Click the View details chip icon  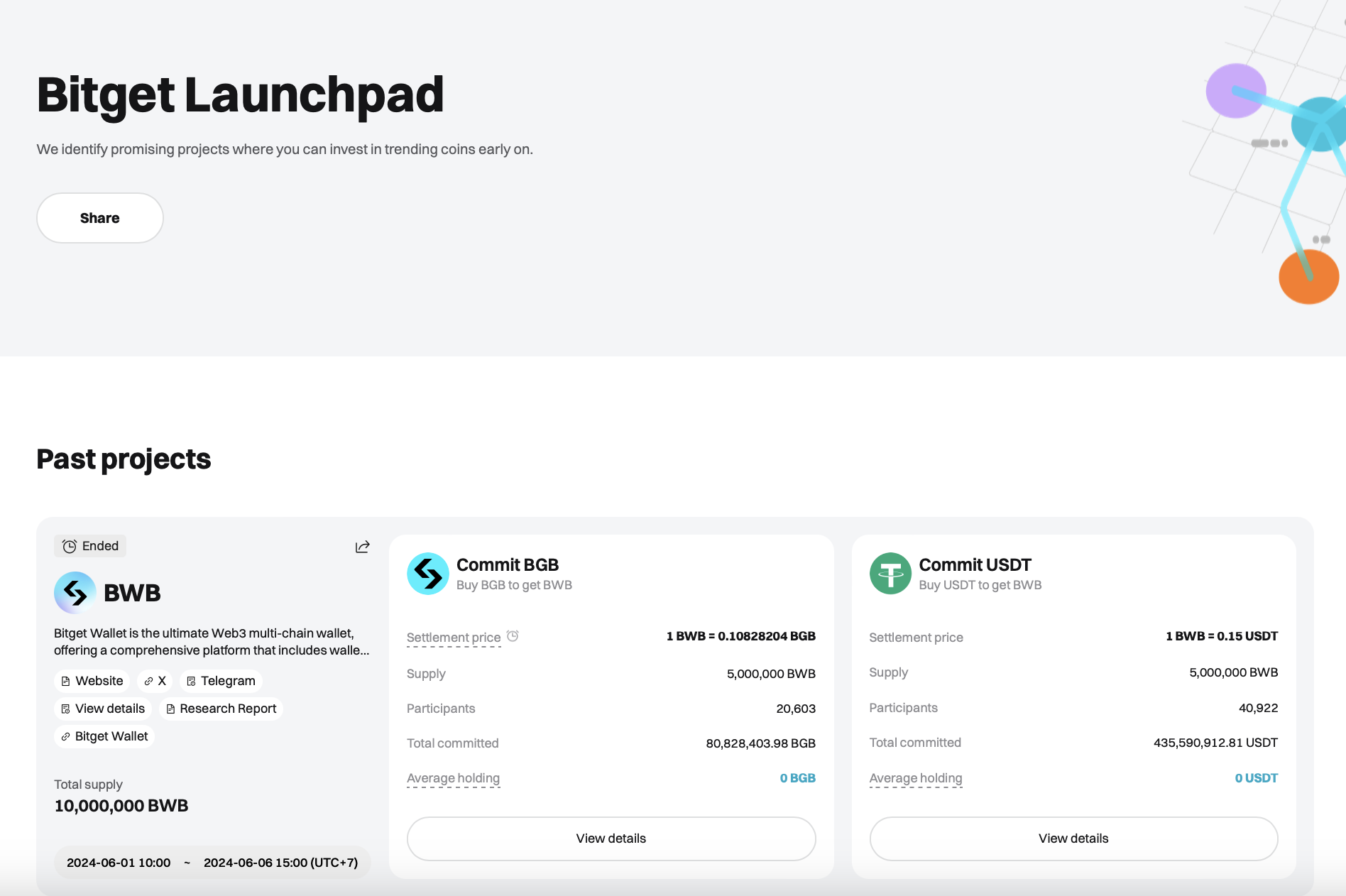[x=66, y=709]
